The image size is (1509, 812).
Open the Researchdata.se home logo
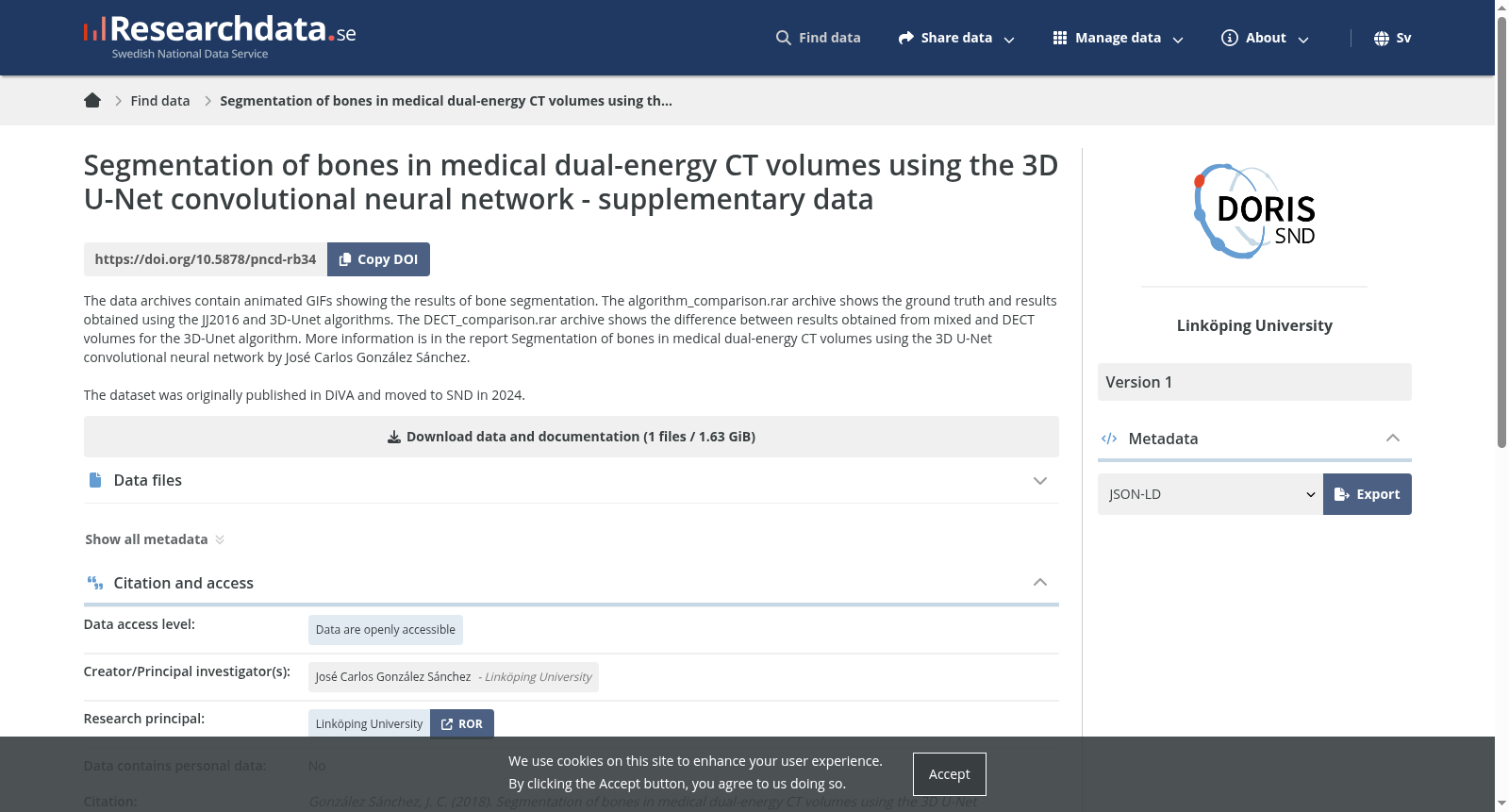pyautogui.click(x=220, y=38)
